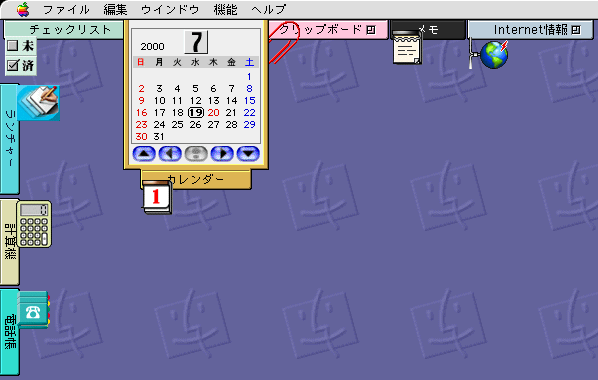This screenshot has width=598, height=380.
Task: Select calendar date 30
Action: [x=141, y=137]
